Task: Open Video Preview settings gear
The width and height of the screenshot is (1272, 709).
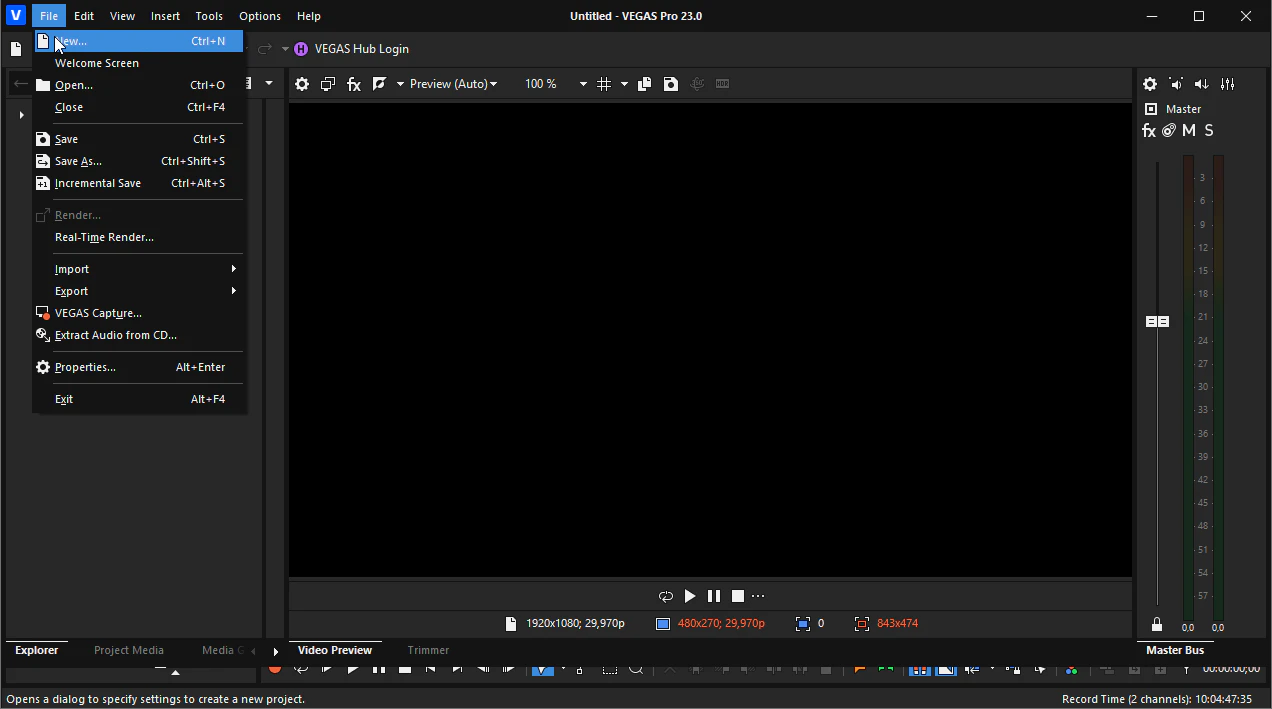Action: (x=302, y=84)
